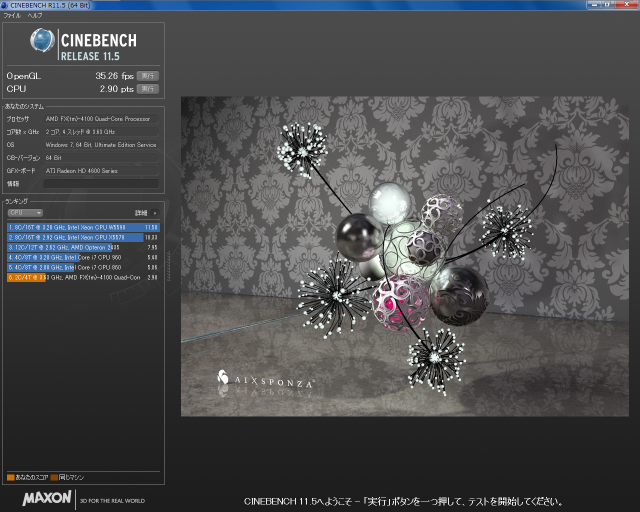Open the ファイル menu
Viewport: 640px width, 512px height.
[12, 16]
